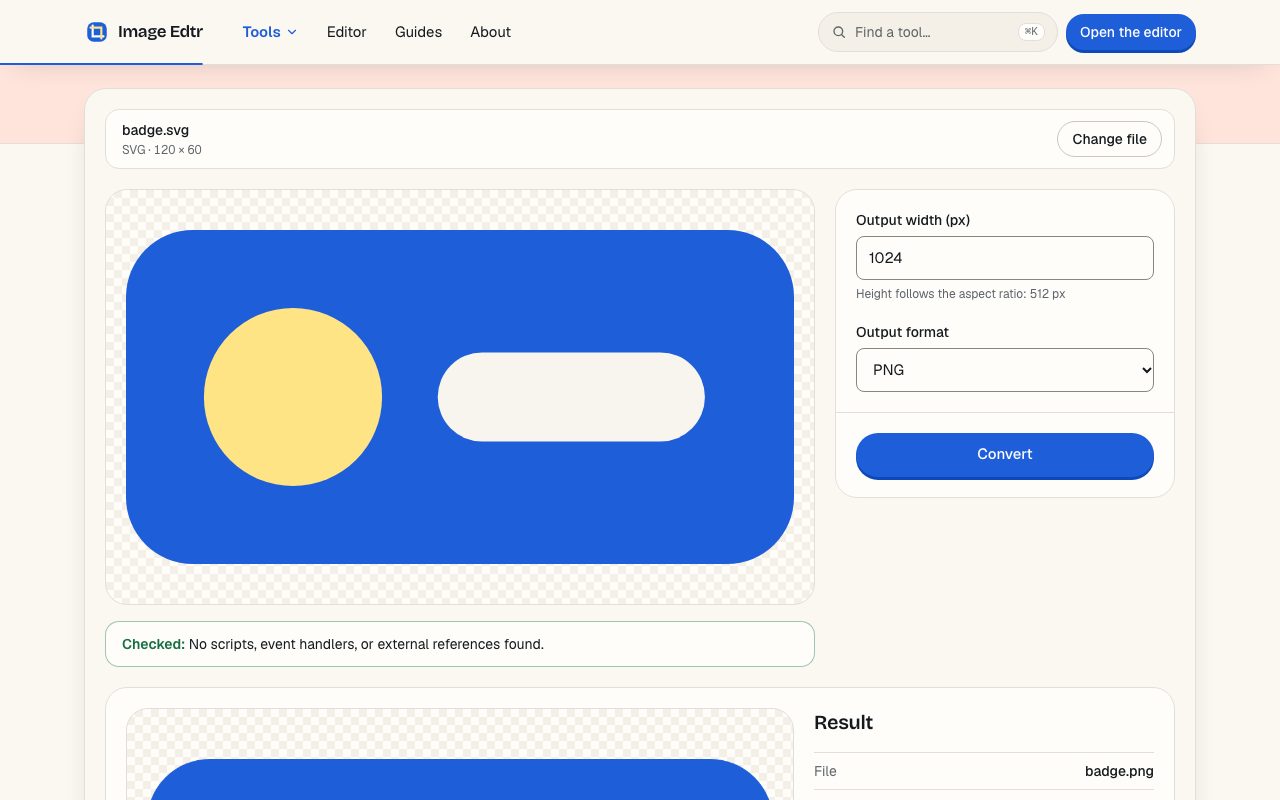The image size is (1280, 800).
Task: Open the About page
Action: pyautogui.click(x=490, y=32)
